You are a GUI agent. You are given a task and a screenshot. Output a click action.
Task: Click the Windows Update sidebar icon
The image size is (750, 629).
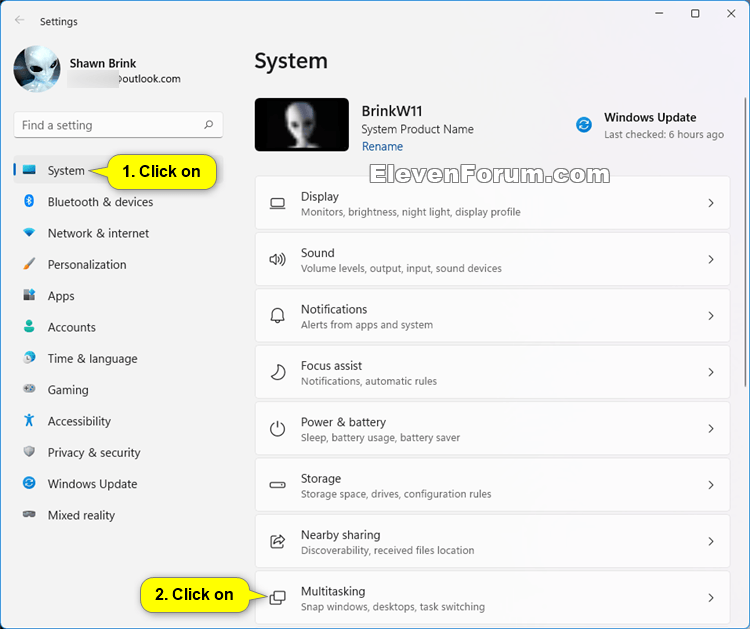point(29,483)
